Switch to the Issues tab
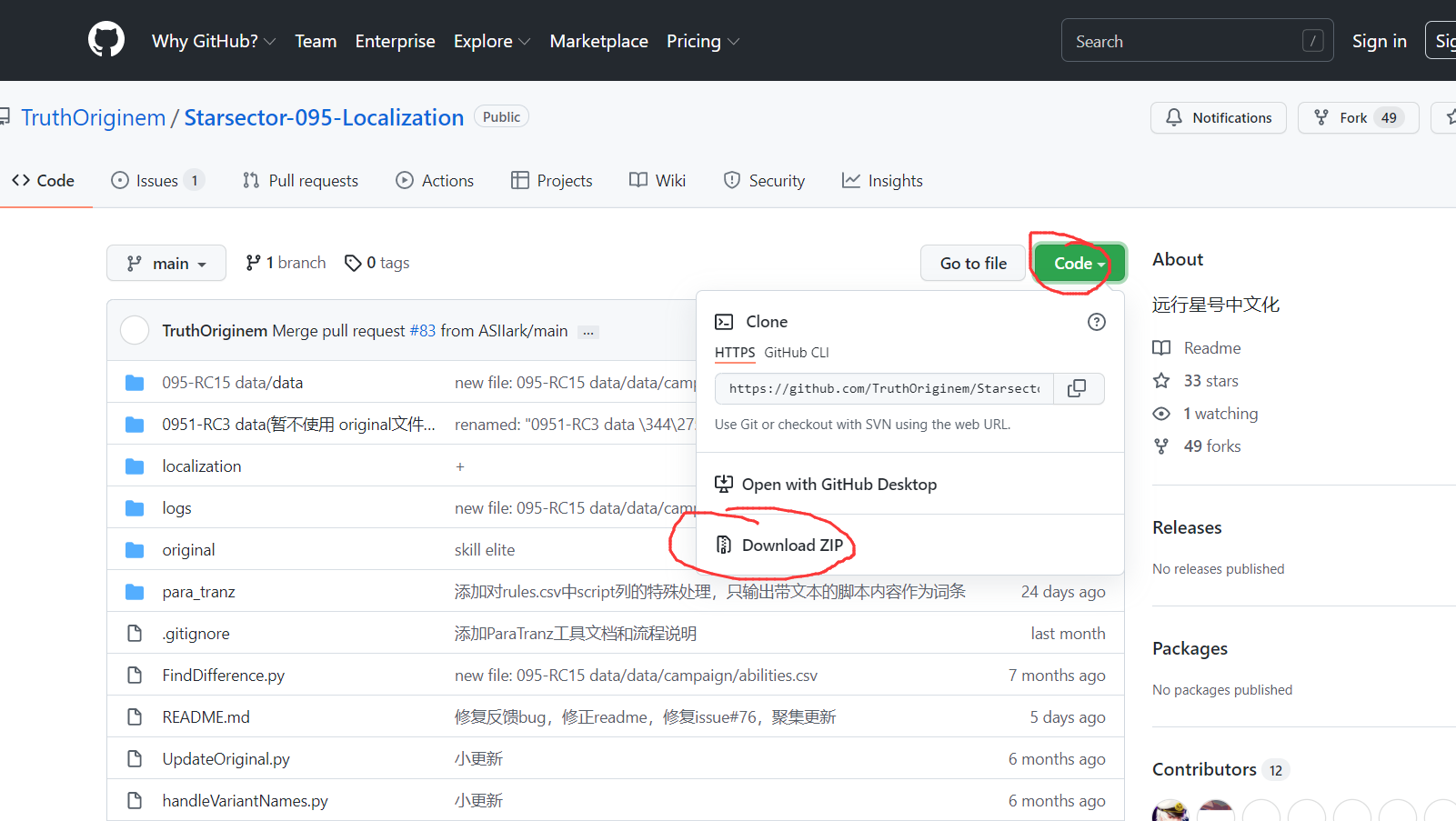This screenshot has height=821, width=1456. (156, 181)
